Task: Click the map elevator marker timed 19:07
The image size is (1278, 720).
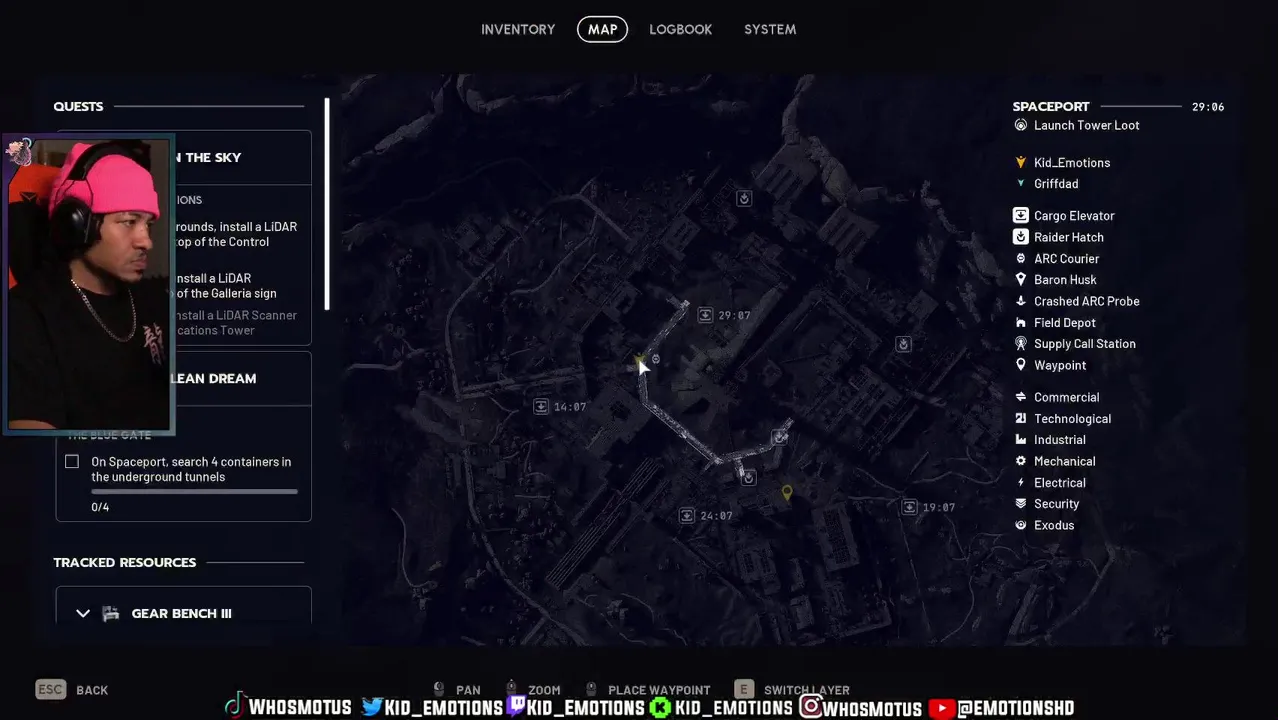Action: [909, 507]
